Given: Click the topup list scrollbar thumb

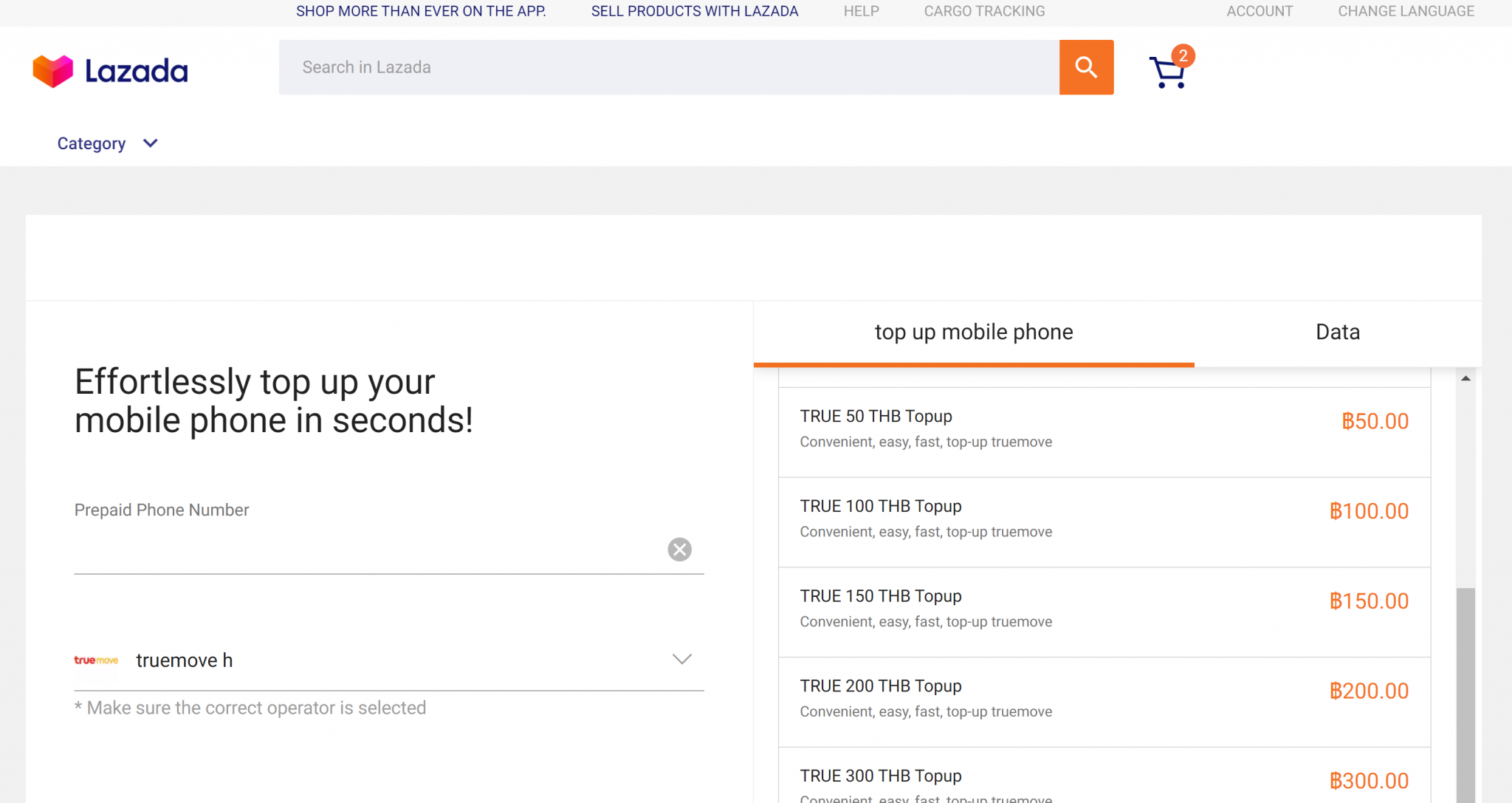Looking at the screenshot, I should coord(1465,694).
